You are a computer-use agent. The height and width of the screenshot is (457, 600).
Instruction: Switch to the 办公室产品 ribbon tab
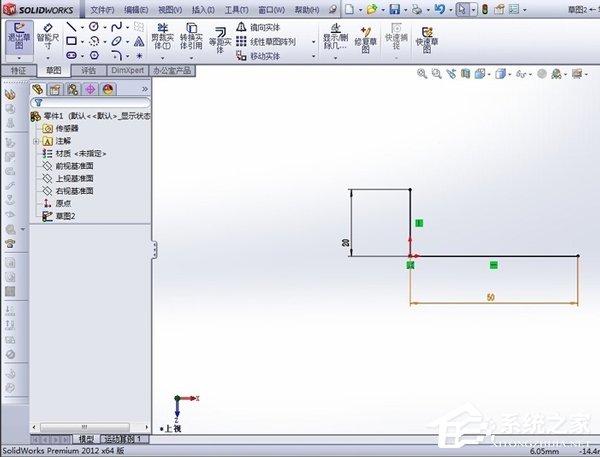[x=172, y=71]
